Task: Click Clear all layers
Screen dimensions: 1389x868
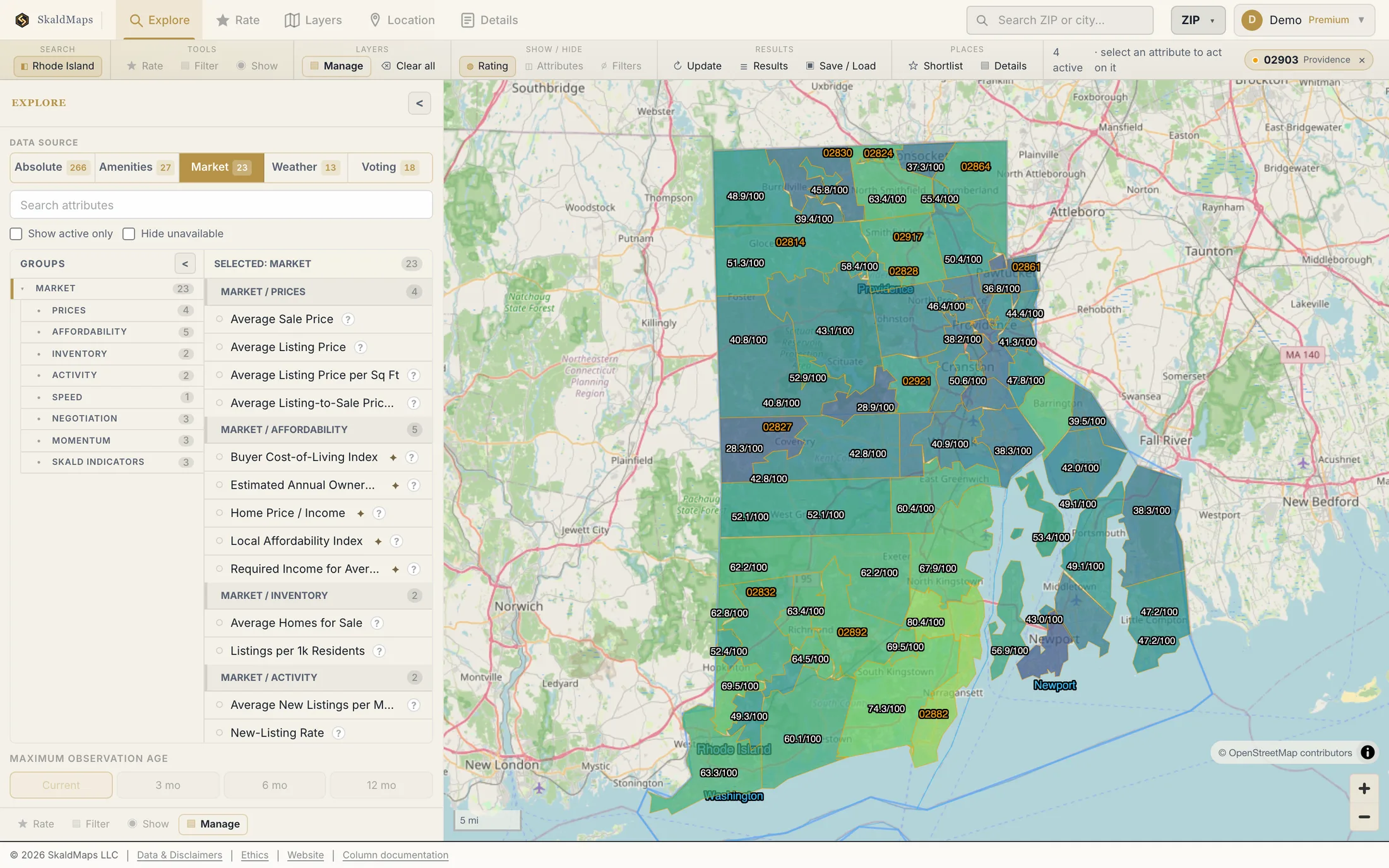Action: pyautogui.click(x=408, y=66)
